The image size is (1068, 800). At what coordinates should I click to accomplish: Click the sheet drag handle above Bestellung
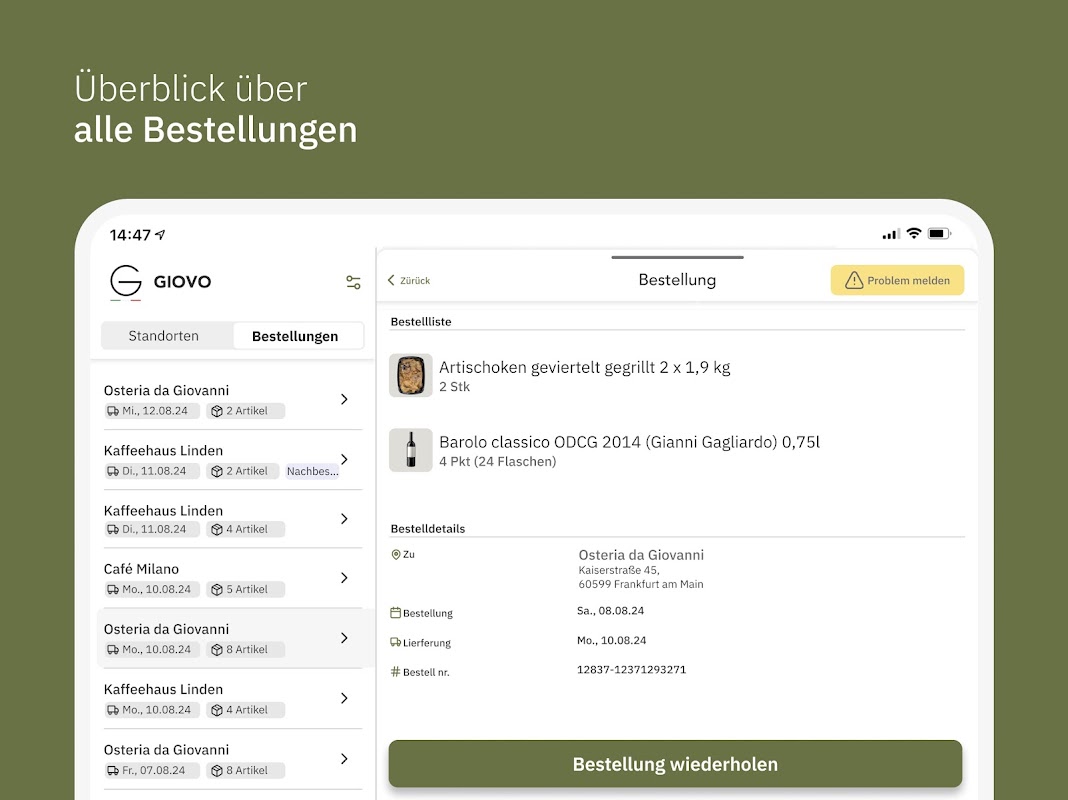coord(677,257)
